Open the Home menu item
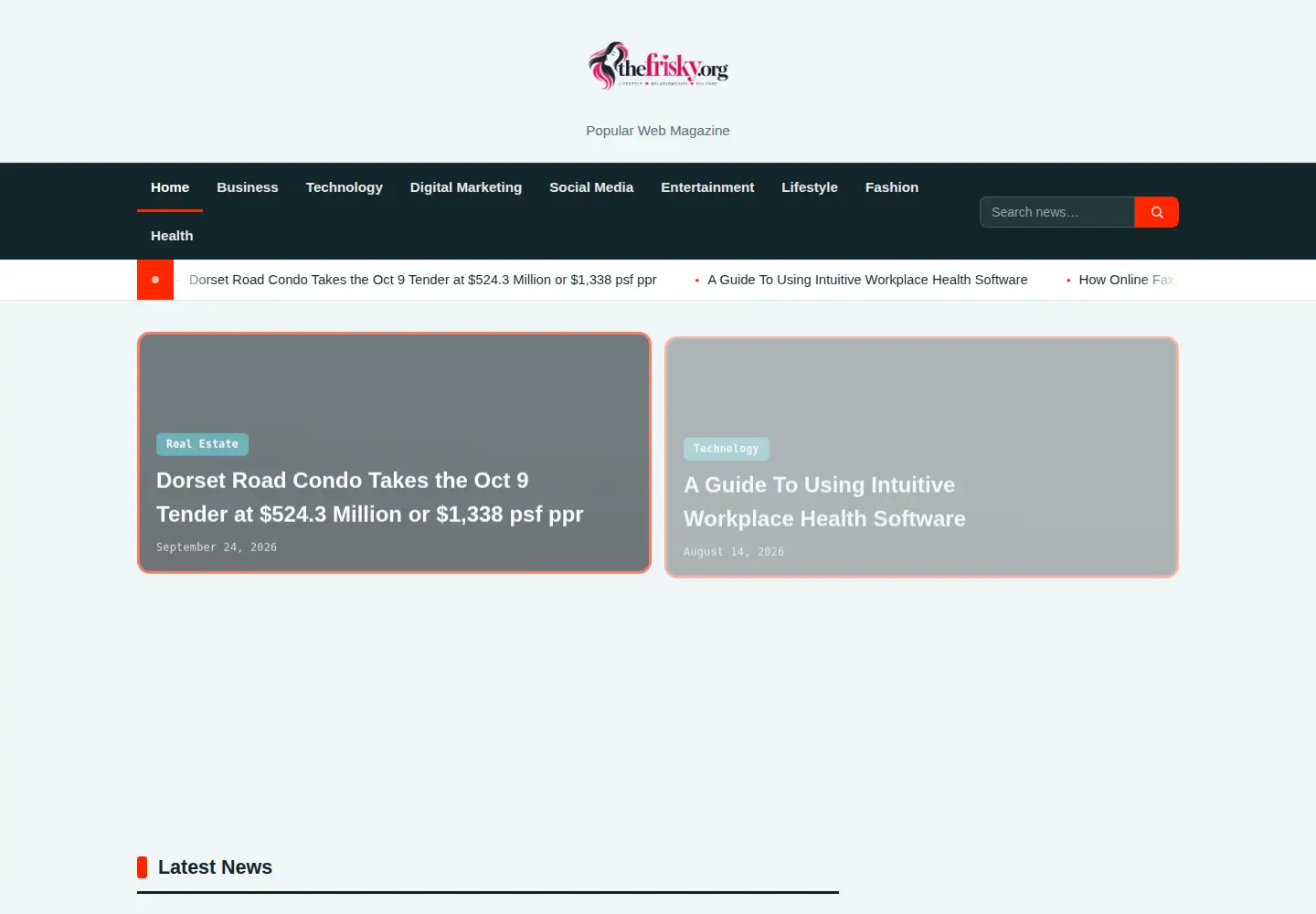Viewport: 1316px width, 914px height. click(x=170, y=187)
